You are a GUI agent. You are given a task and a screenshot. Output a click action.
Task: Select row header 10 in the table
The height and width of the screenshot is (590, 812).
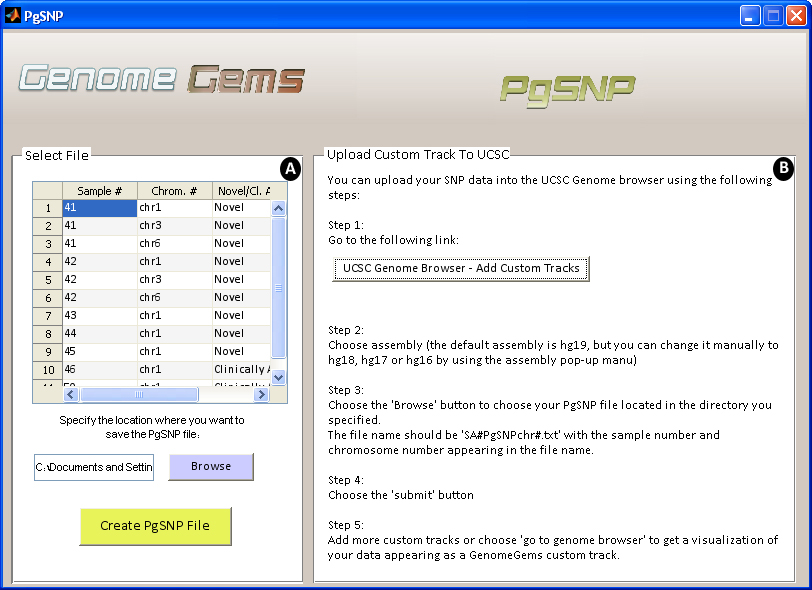(48, 370)
